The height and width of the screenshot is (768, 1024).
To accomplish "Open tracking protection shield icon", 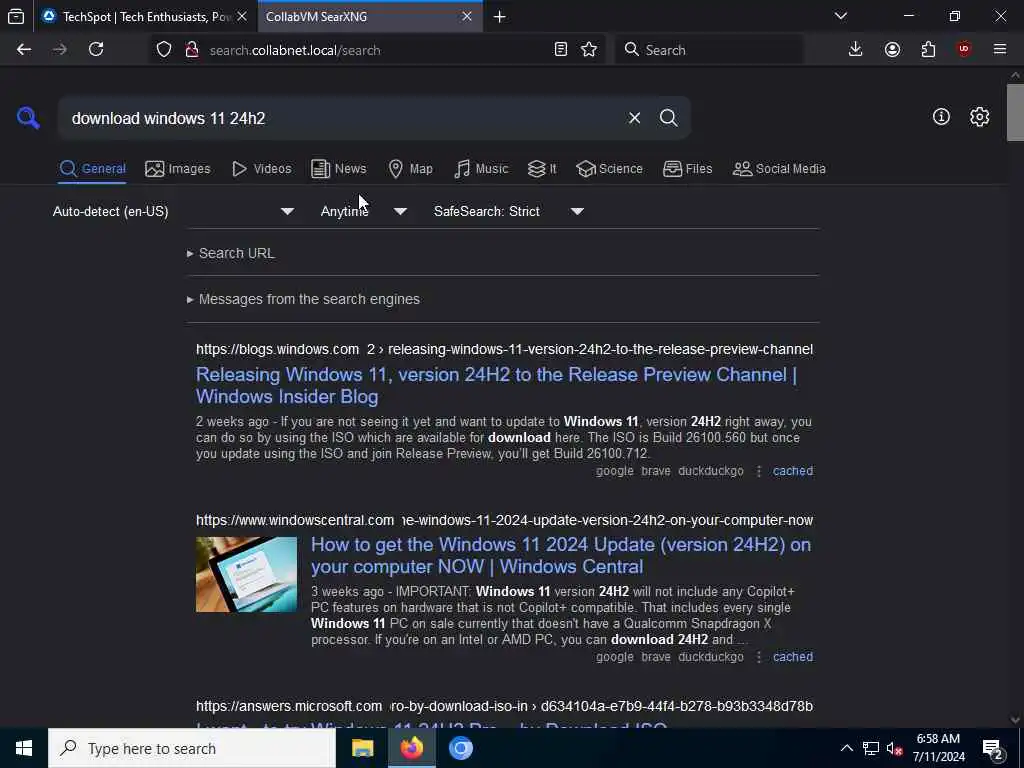I will point(164,50).
